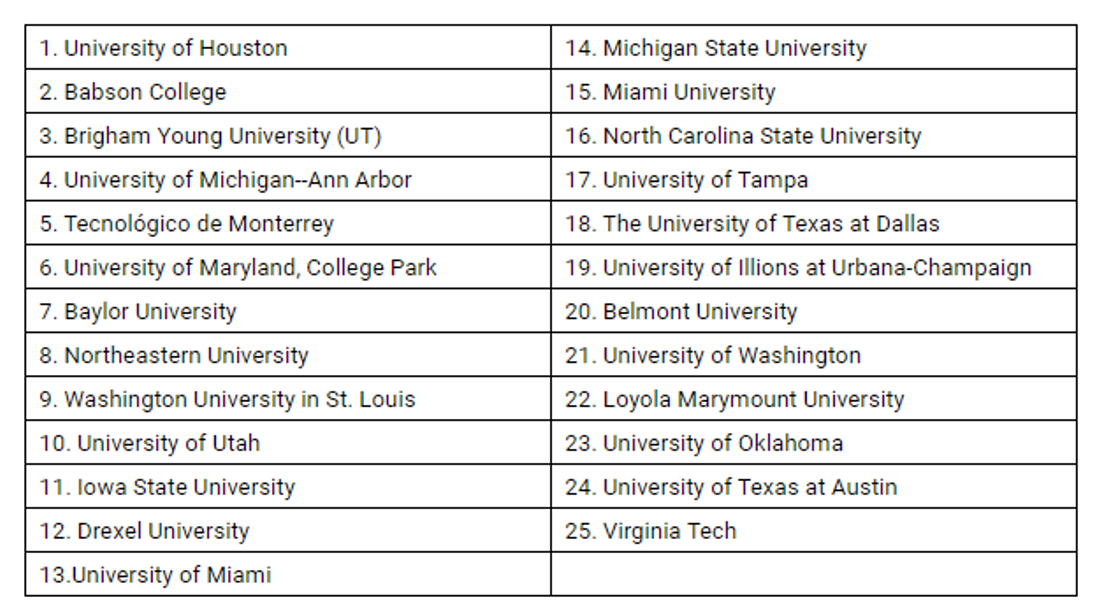Click the University of Miami entry

(x=155, y=575)
